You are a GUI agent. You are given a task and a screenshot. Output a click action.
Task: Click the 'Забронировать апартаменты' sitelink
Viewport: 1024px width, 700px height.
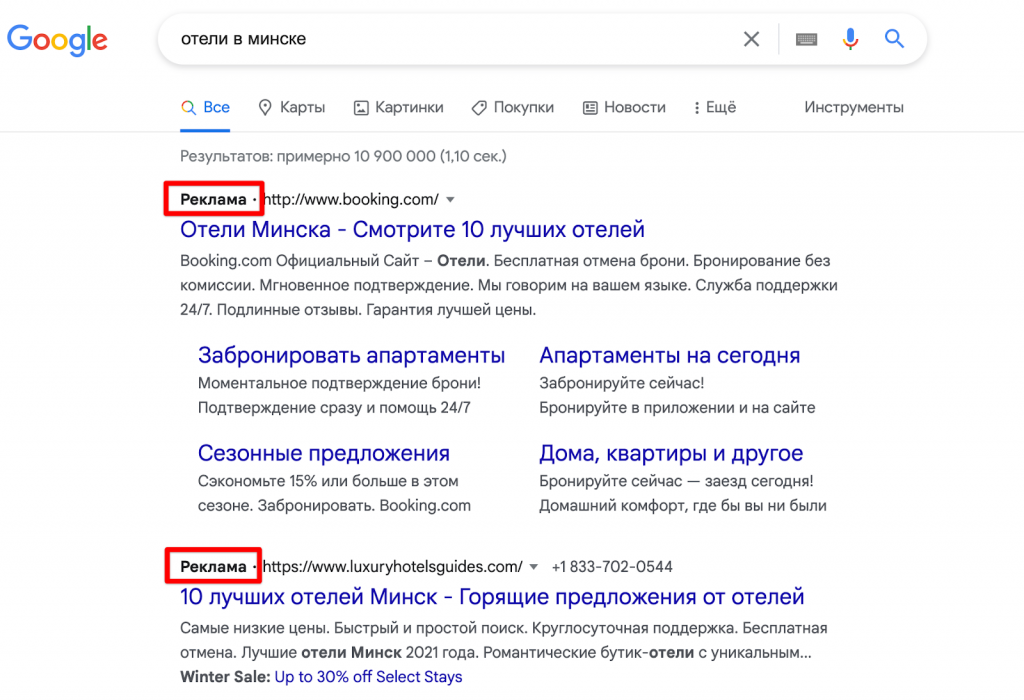click(351, 355)
